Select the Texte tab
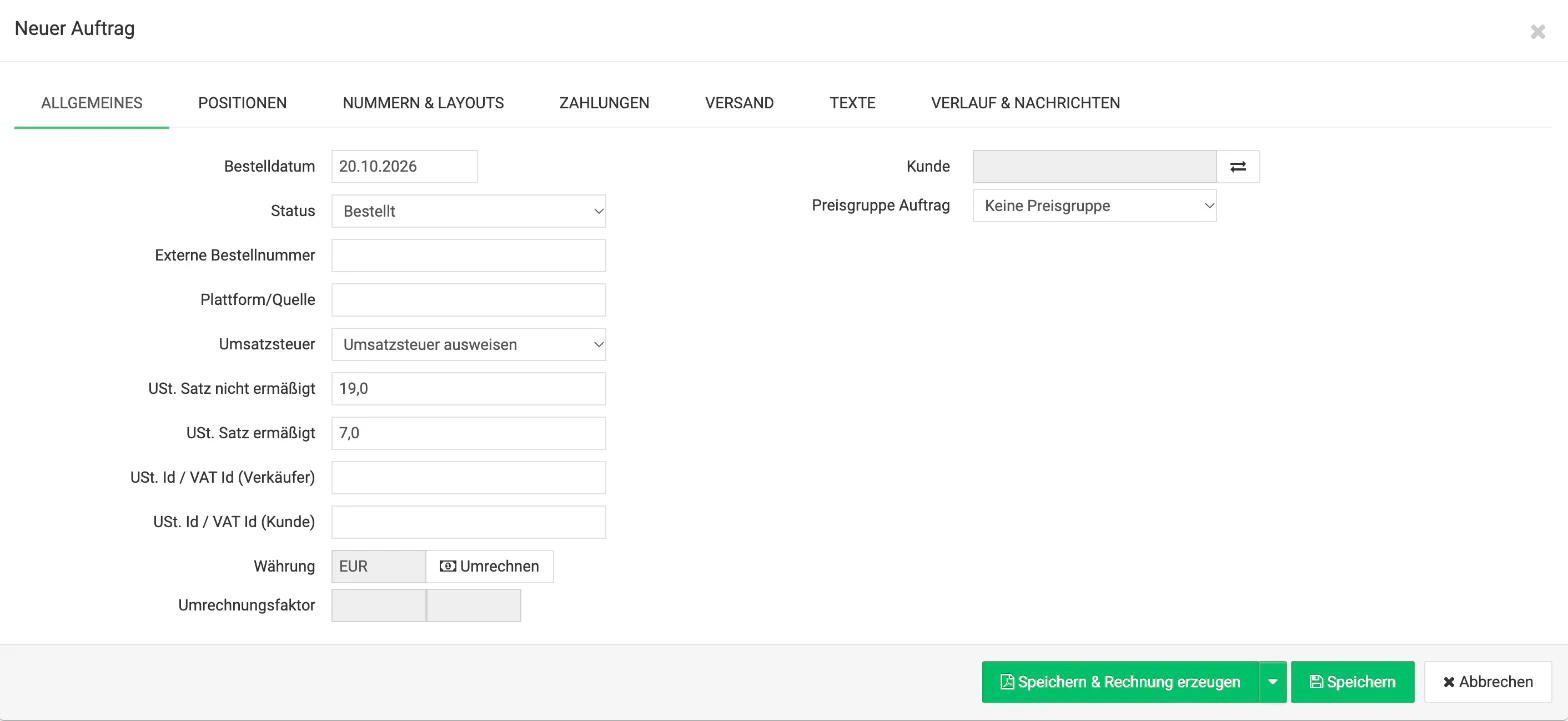 click(853, 103)
